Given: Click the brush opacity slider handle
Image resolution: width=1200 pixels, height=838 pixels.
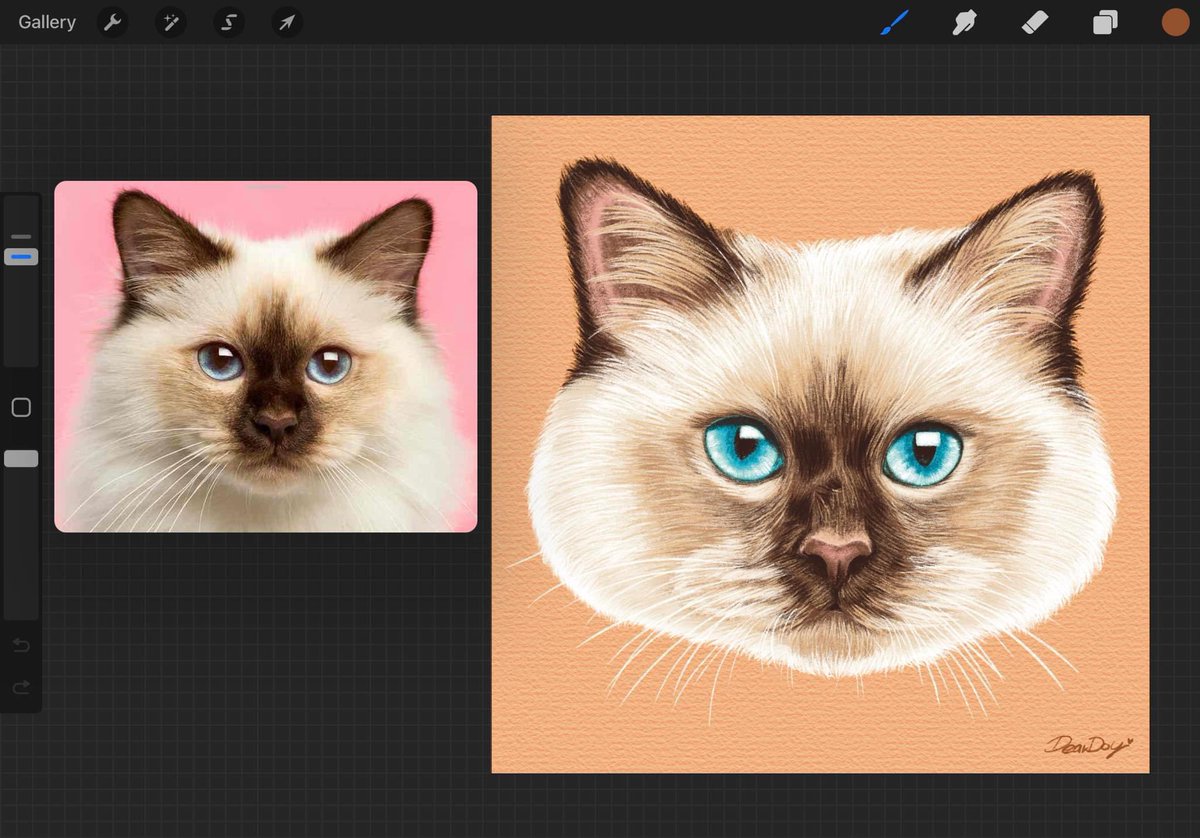Looking at the screenshot, I should [21, 458].
